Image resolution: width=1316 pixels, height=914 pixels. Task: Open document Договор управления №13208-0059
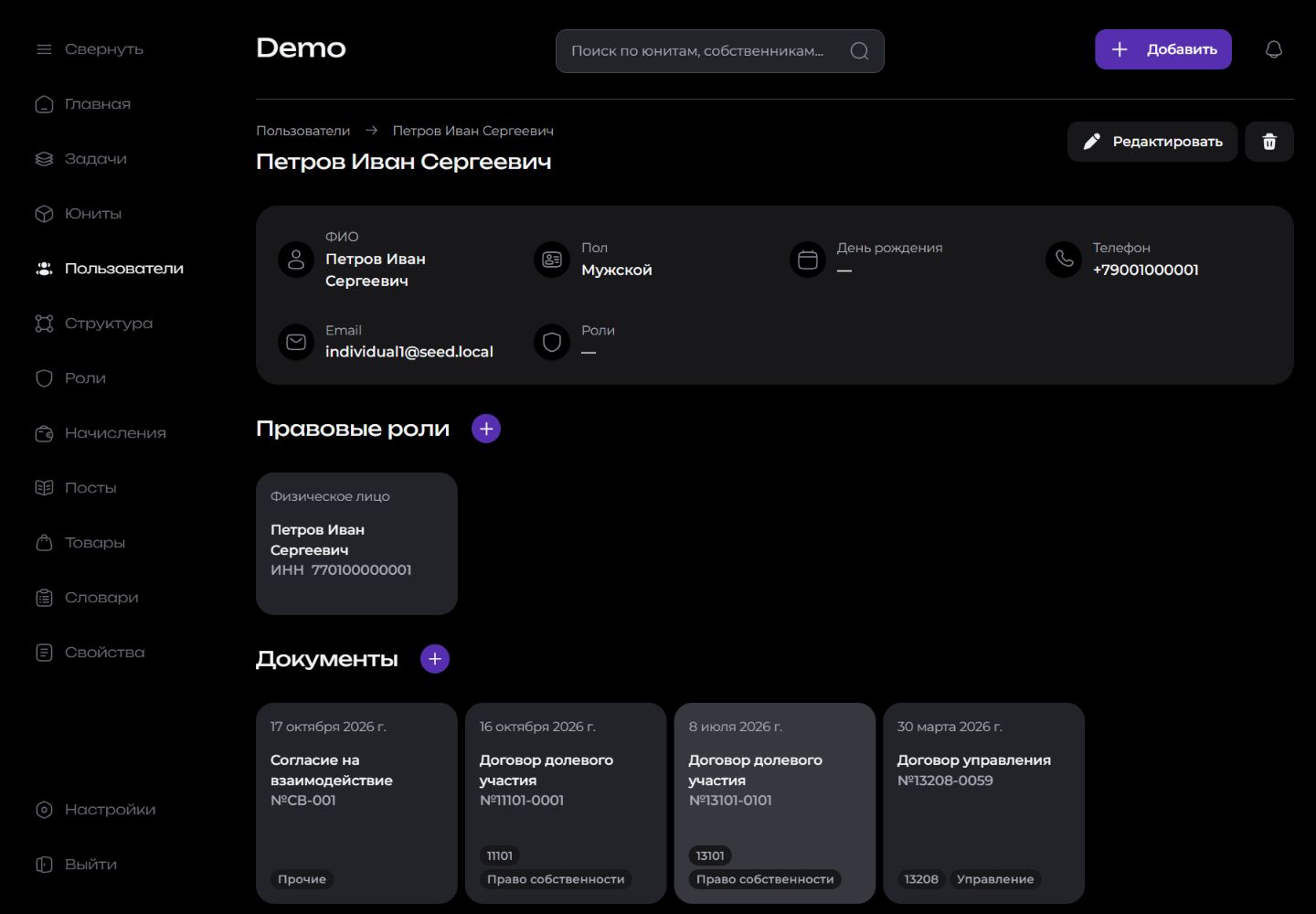tap(983, 803)
